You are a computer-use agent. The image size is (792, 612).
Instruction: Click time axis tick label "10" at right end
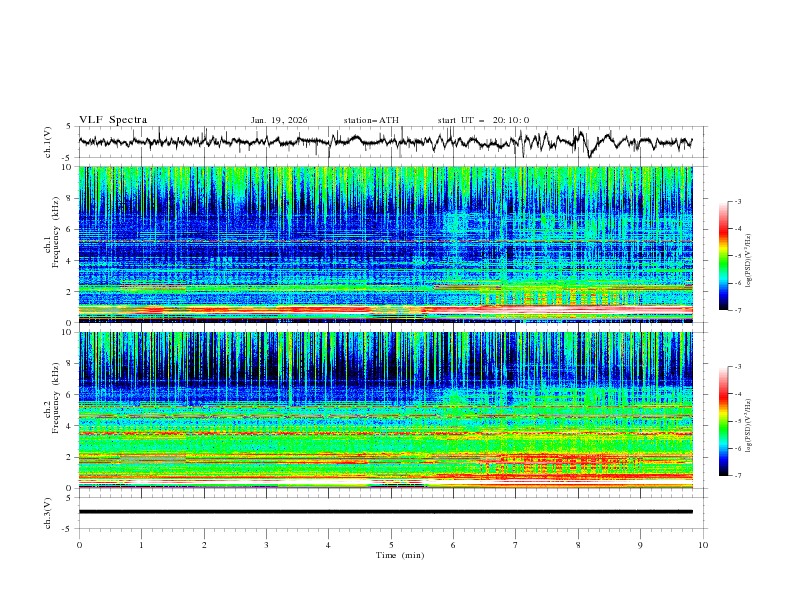pyautogui.click(x=703, y=545)
